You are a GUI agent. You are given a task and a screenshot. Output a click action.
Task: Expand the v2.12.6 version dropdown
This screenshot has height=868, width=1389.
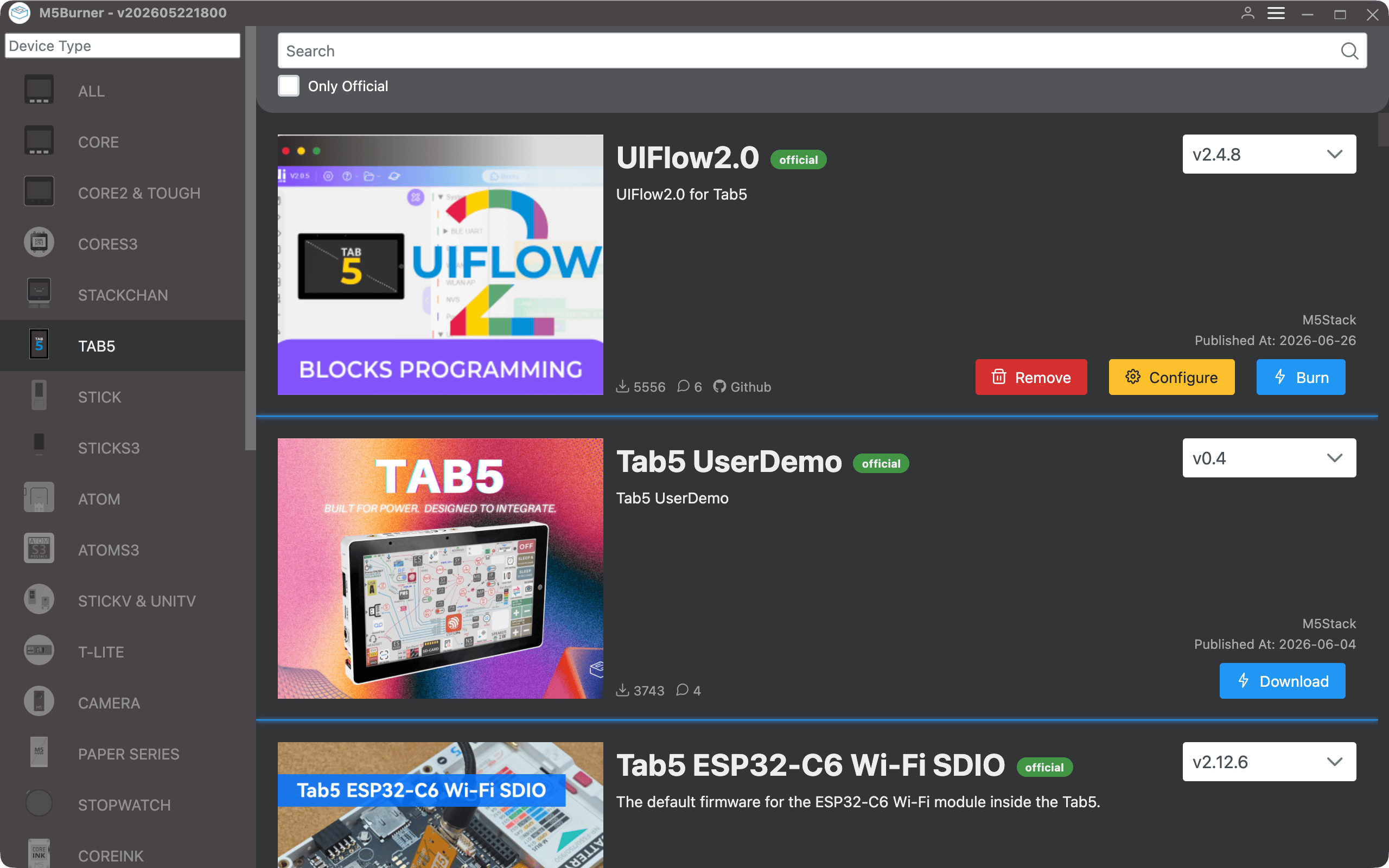[1269, 762]
